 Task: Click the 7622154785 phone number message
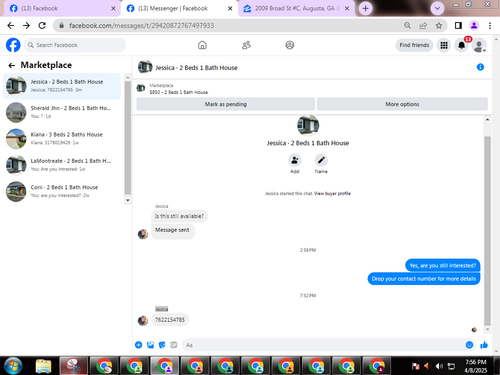(170, 320)
